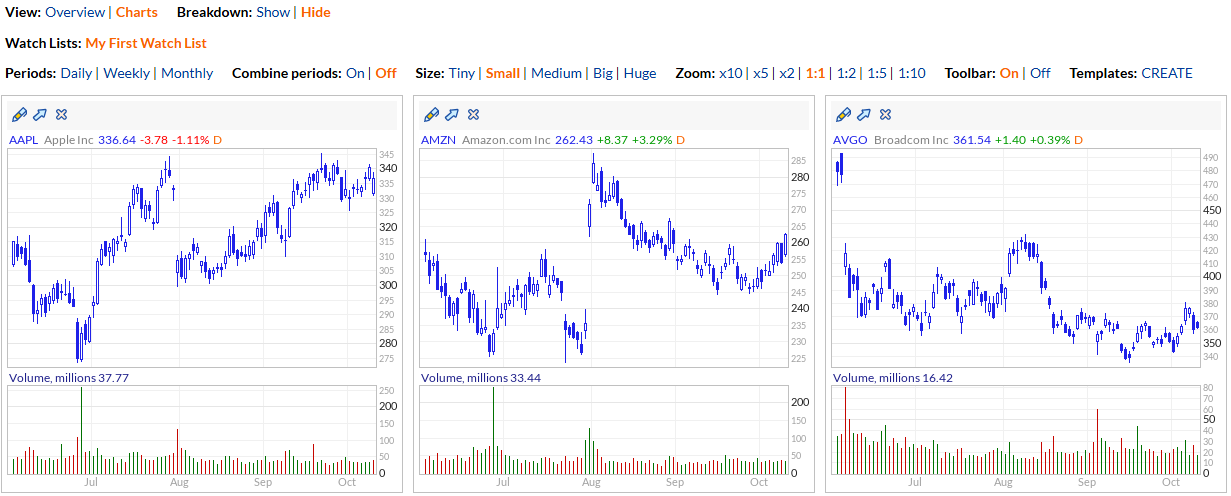The width and height of the screenshot is (1231, 496).
Task: Click the D period marker on AAPL
Action: (217, 140)
